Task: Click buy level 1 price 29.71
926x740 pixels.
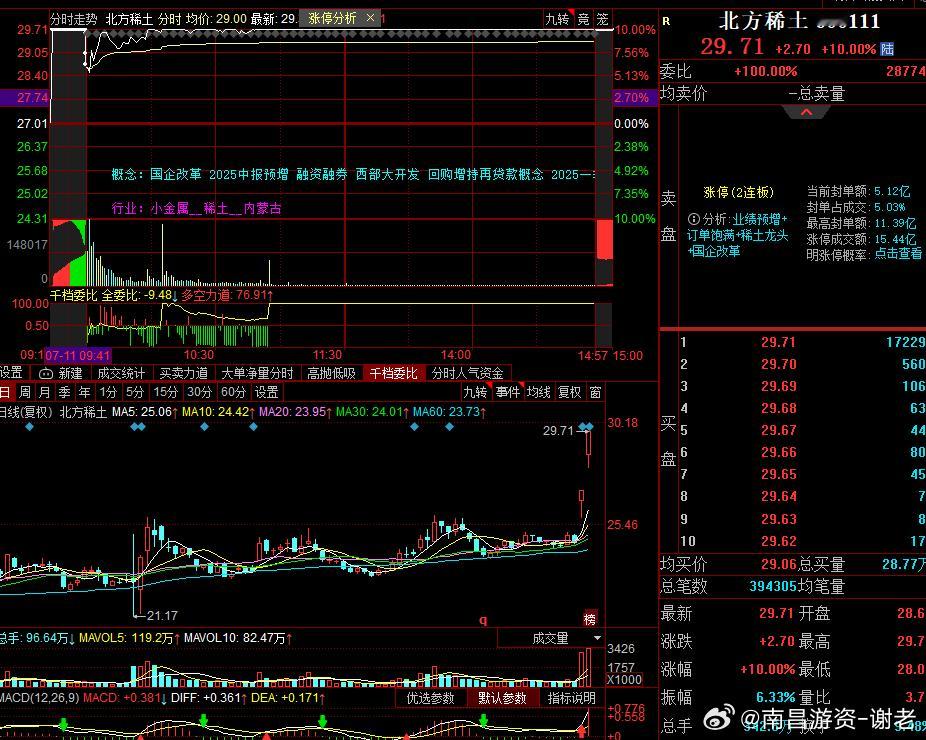Action: [x=778, y=343]
